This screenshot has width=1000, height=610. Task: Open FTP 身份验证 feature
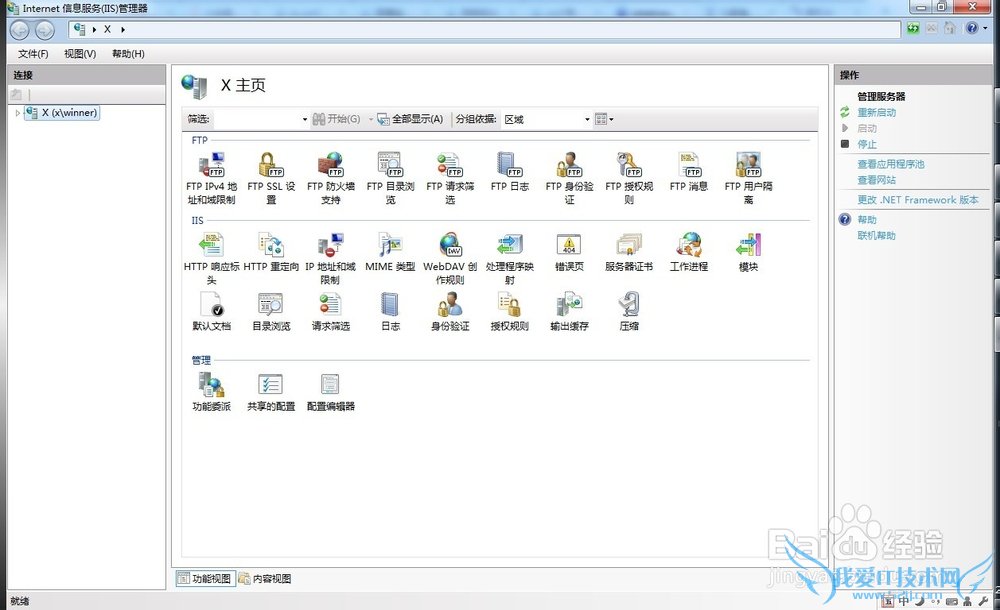570,178
